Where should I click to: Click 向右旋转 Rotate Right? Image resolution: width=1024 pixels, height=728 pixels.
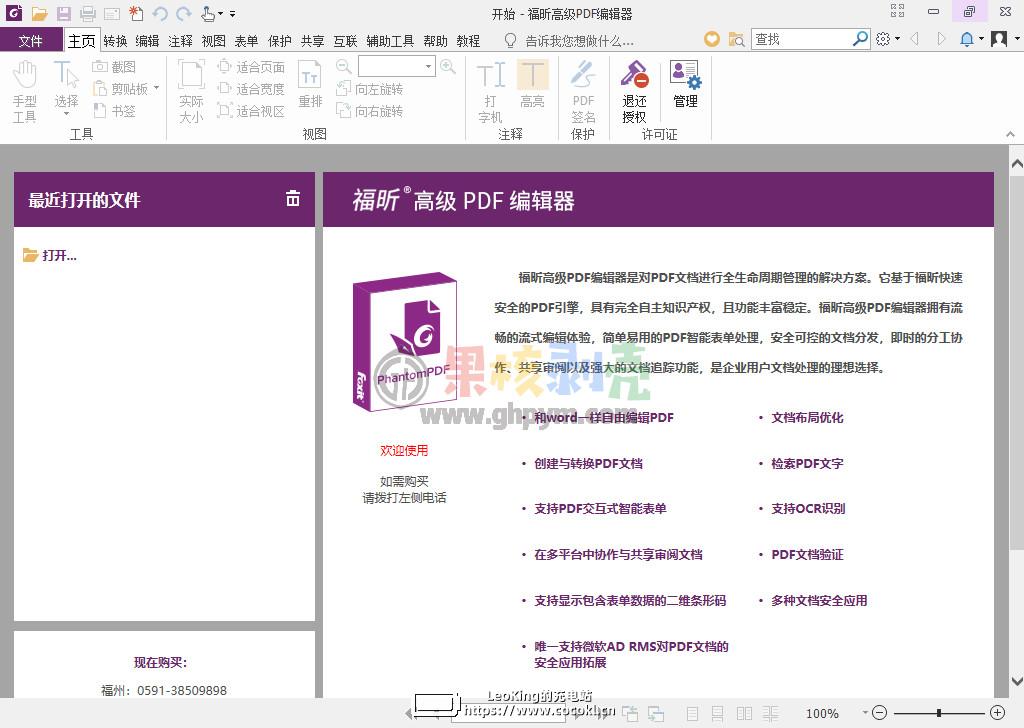pyautogui.click(x=370, y=111)
